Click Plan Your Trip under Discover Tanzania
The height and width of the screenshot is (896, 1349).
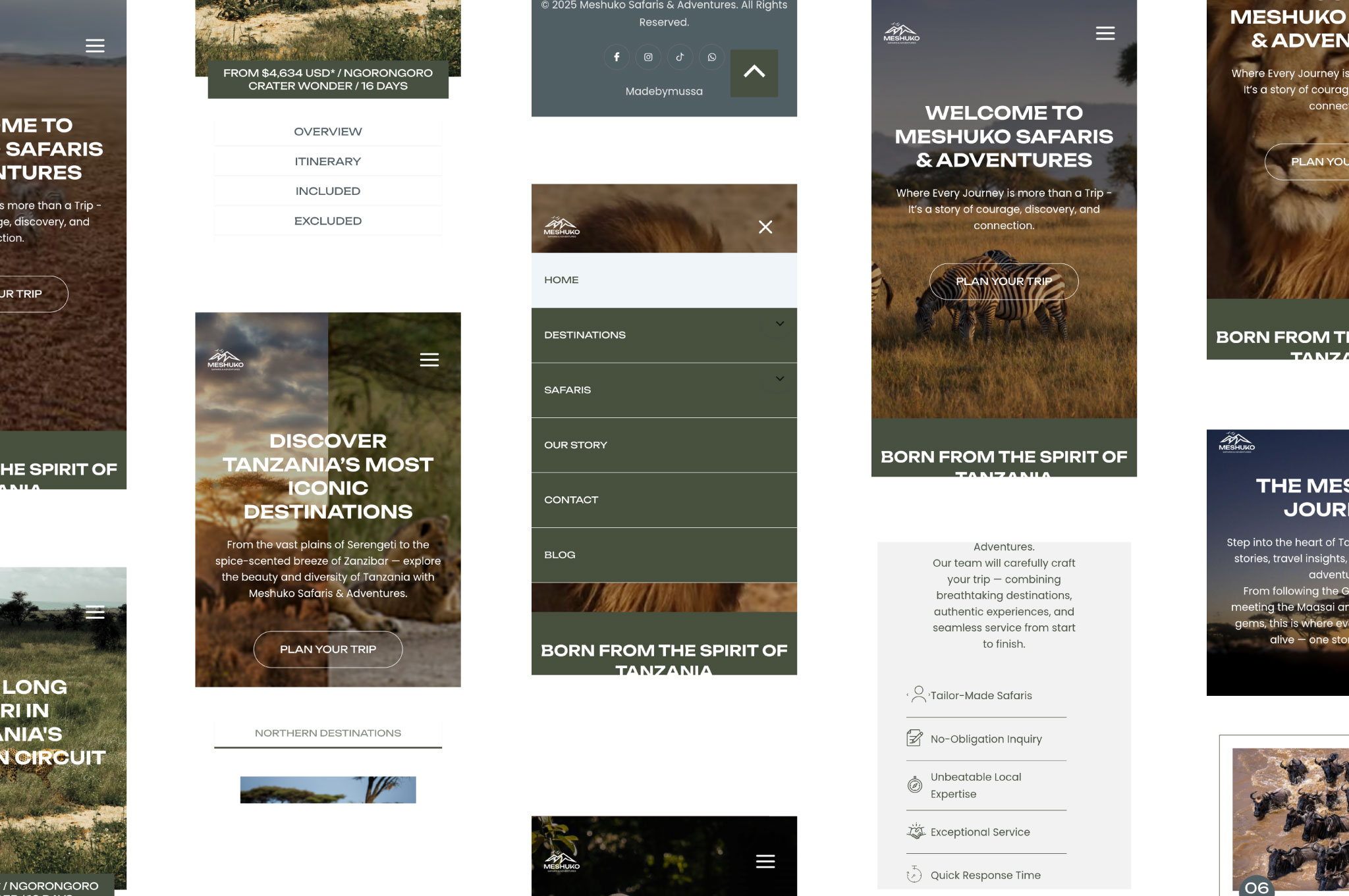[x=327, y=650]
